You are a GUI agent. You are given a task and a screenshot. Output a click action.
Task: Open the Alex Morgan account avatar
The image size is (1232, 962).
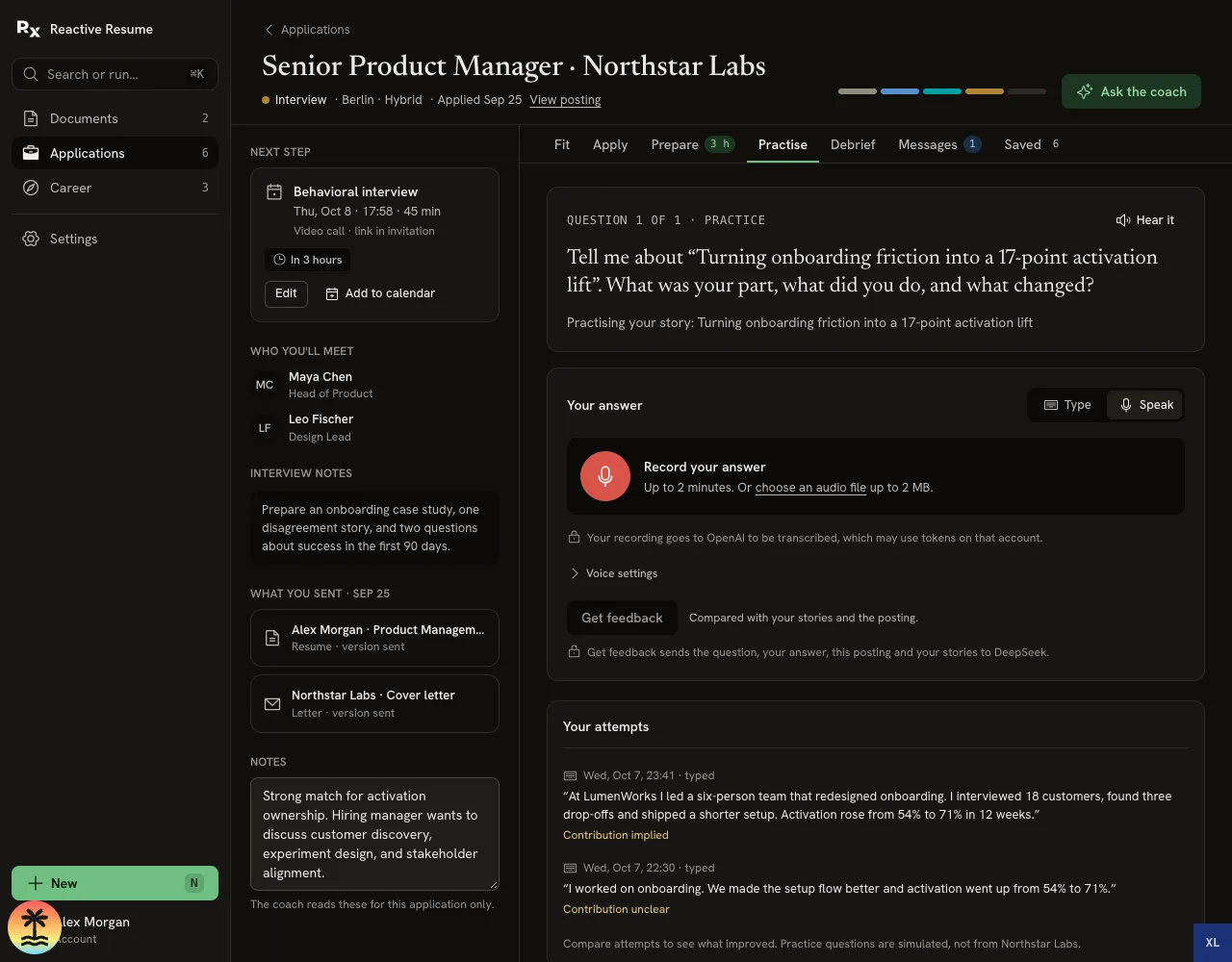click(35, 927)
